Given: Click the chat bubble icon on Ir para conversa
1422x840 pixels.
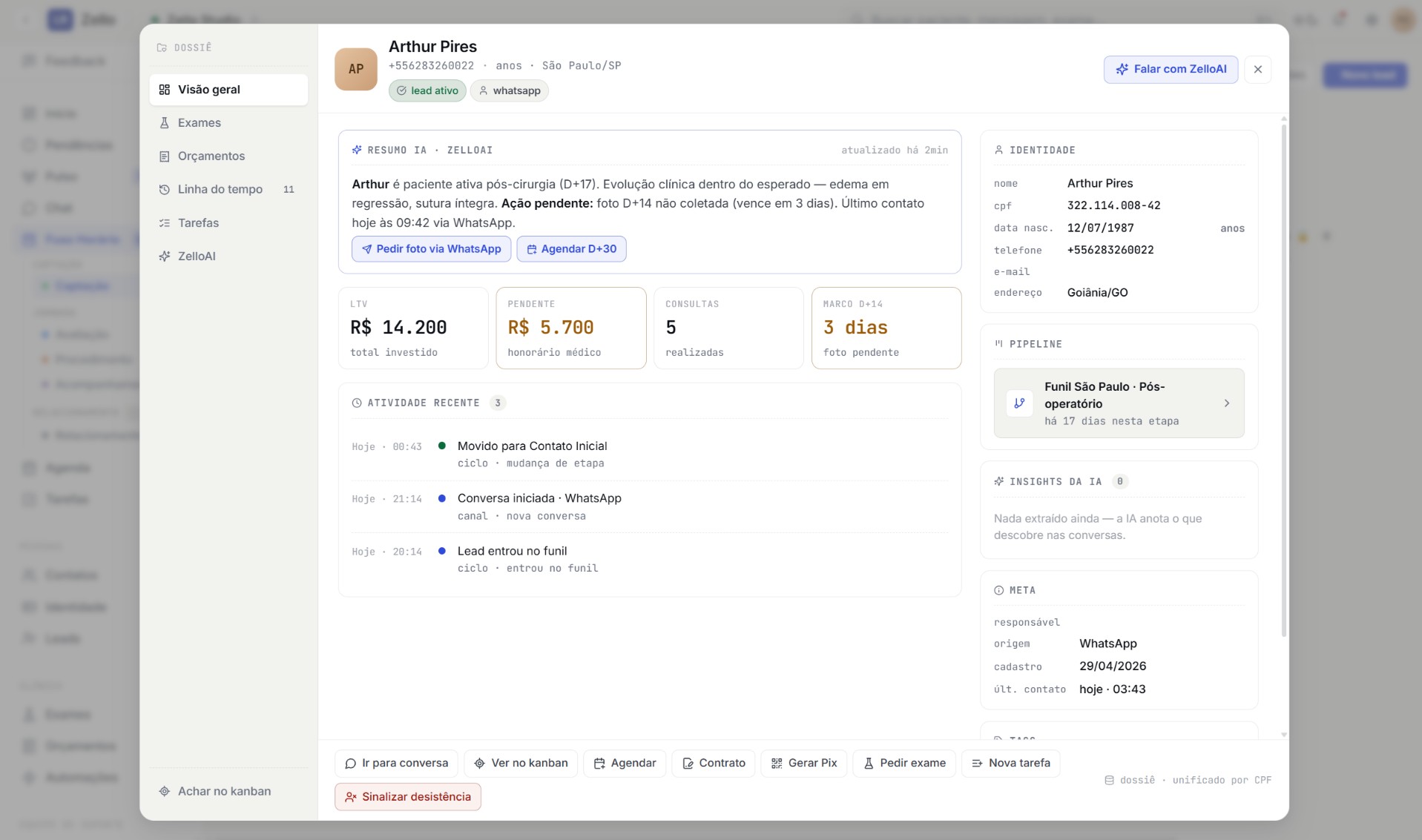Looking at the screenshot, I should (x=350, y=764).
